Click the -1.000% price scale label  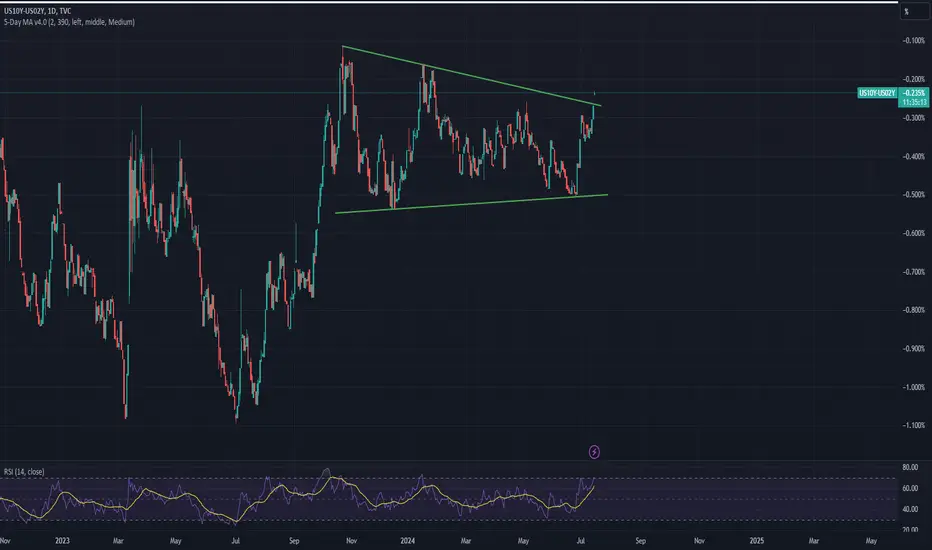click(x=914, y=387)
